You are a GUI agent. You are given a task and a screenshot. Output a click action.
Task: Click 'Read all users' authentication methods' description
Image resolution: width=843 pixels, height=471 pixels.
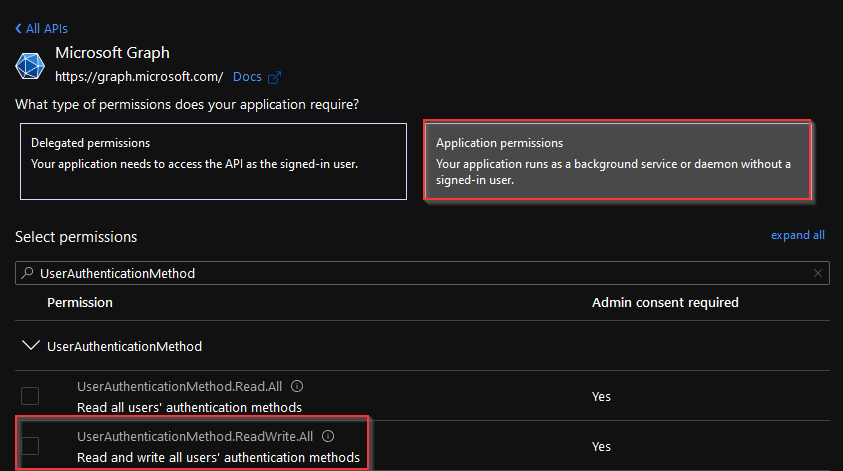pyautogui.click(x=189, y=408)
